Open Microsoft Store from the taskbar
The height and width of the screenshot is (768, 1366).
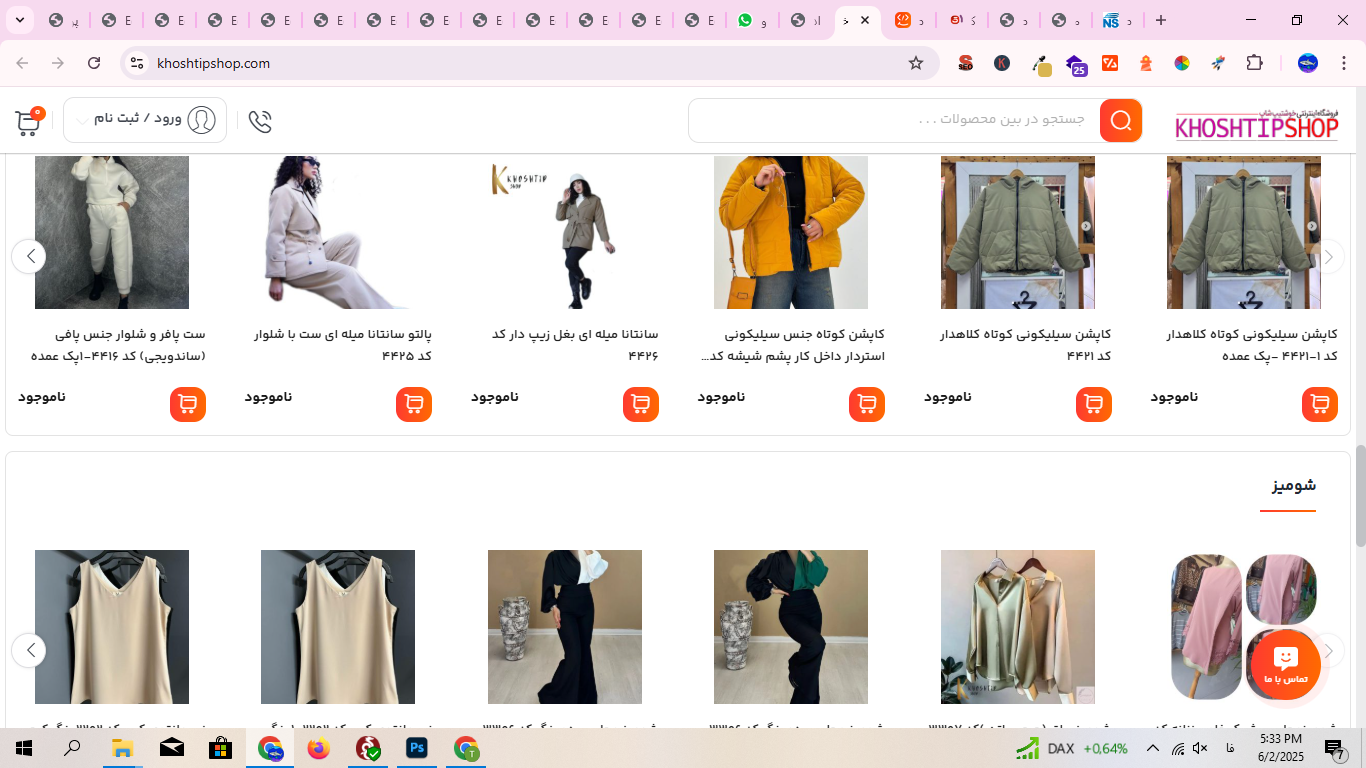pos(221,748)
